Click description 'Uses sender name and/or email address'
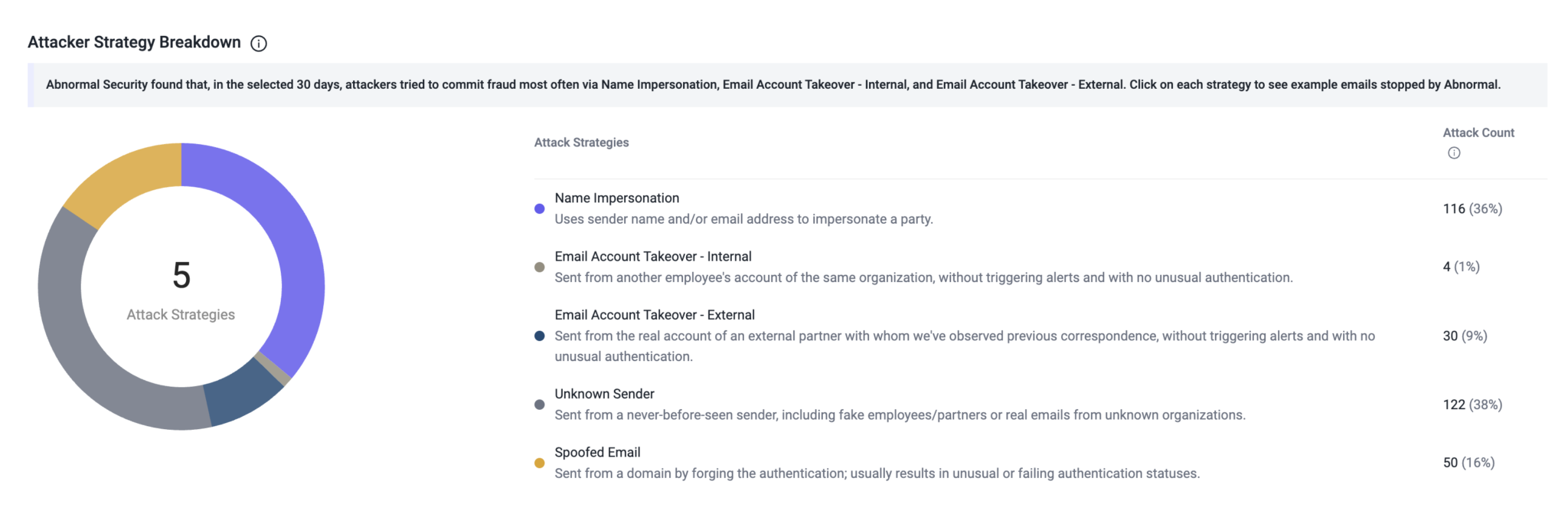This screenshot has width=1568, height=521. click(744, 219)
